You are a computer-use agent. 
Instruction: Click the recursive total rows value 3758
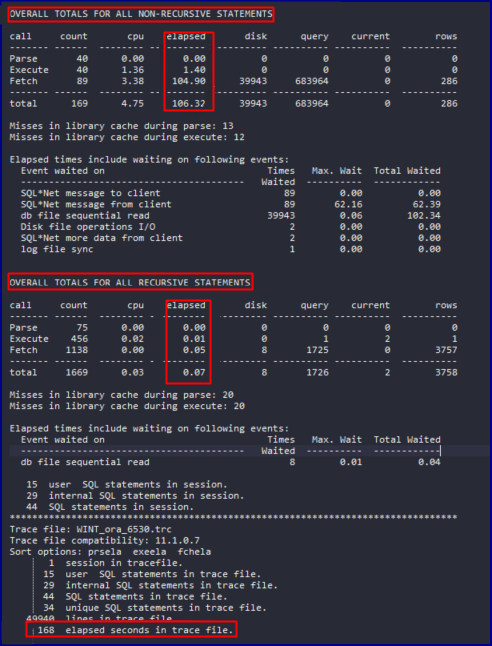point(446,372)
